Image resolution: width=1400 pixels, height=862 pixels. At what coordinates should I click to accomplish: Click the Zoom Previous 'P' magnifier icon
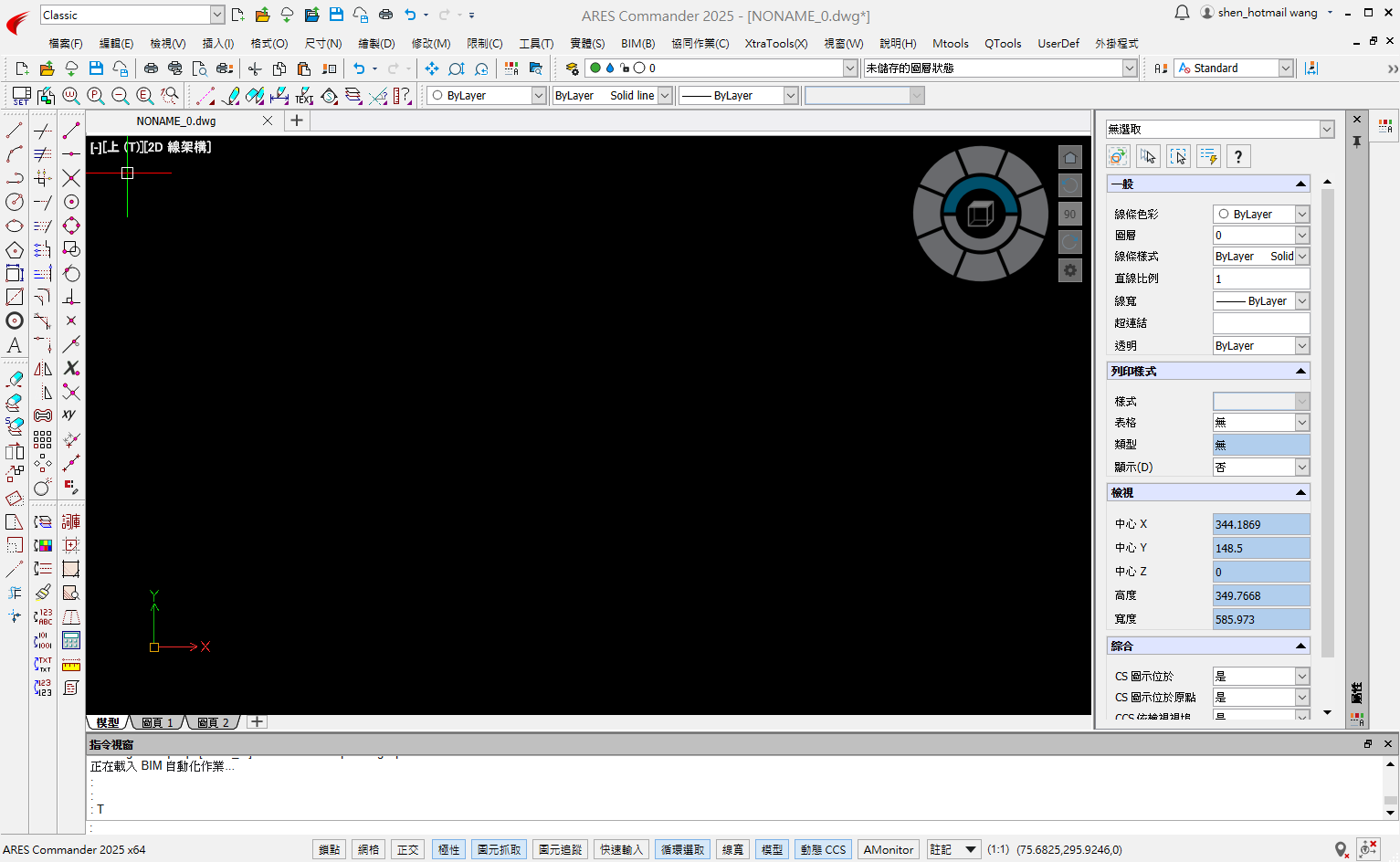95,96
